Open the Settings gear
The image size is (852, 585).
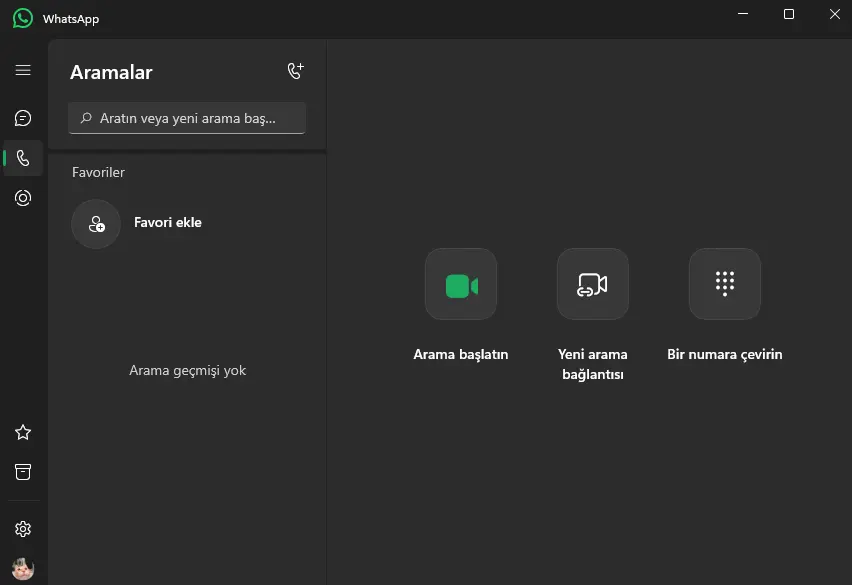tap(23, 529)
